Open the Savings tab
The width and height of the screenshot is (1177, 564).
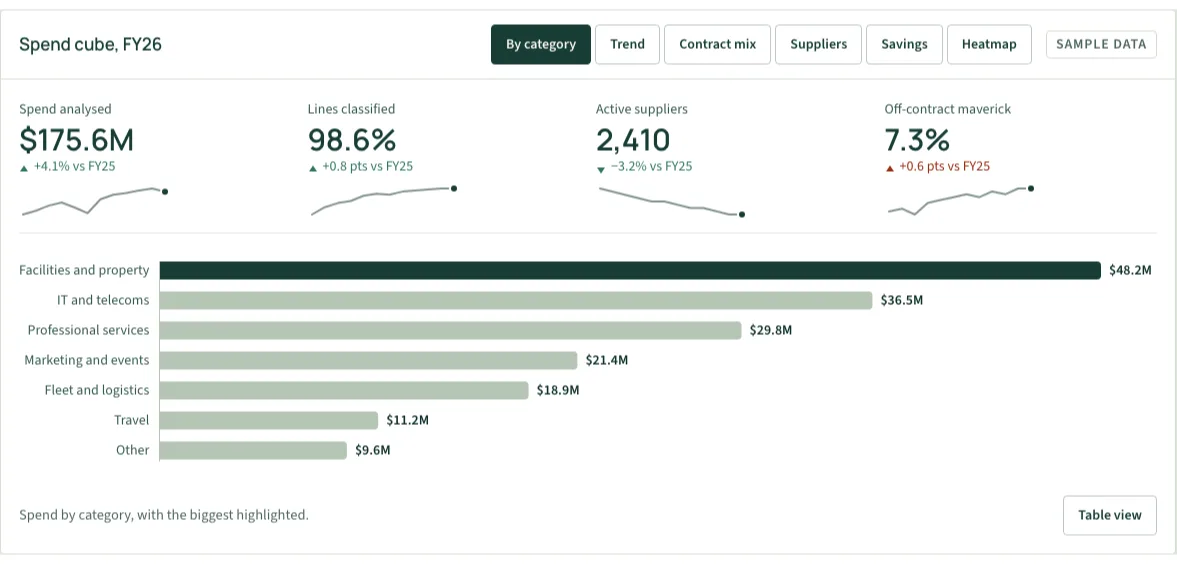point(905,44)
